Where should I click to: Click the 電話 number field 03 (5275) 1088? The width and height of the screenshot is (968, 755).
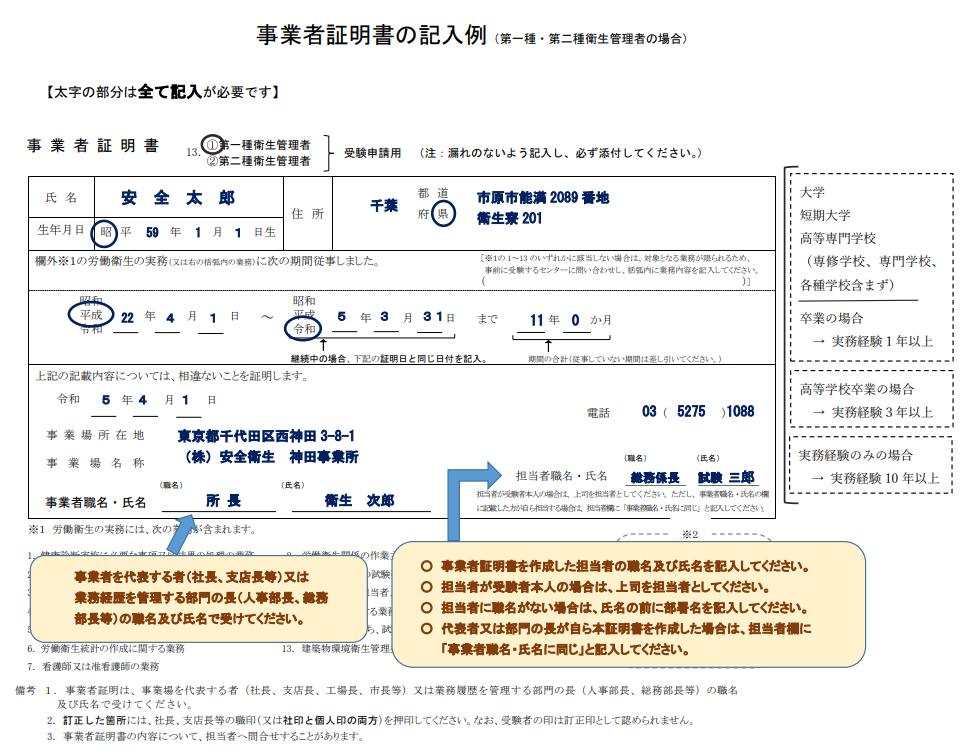click(x=698, y=411)
